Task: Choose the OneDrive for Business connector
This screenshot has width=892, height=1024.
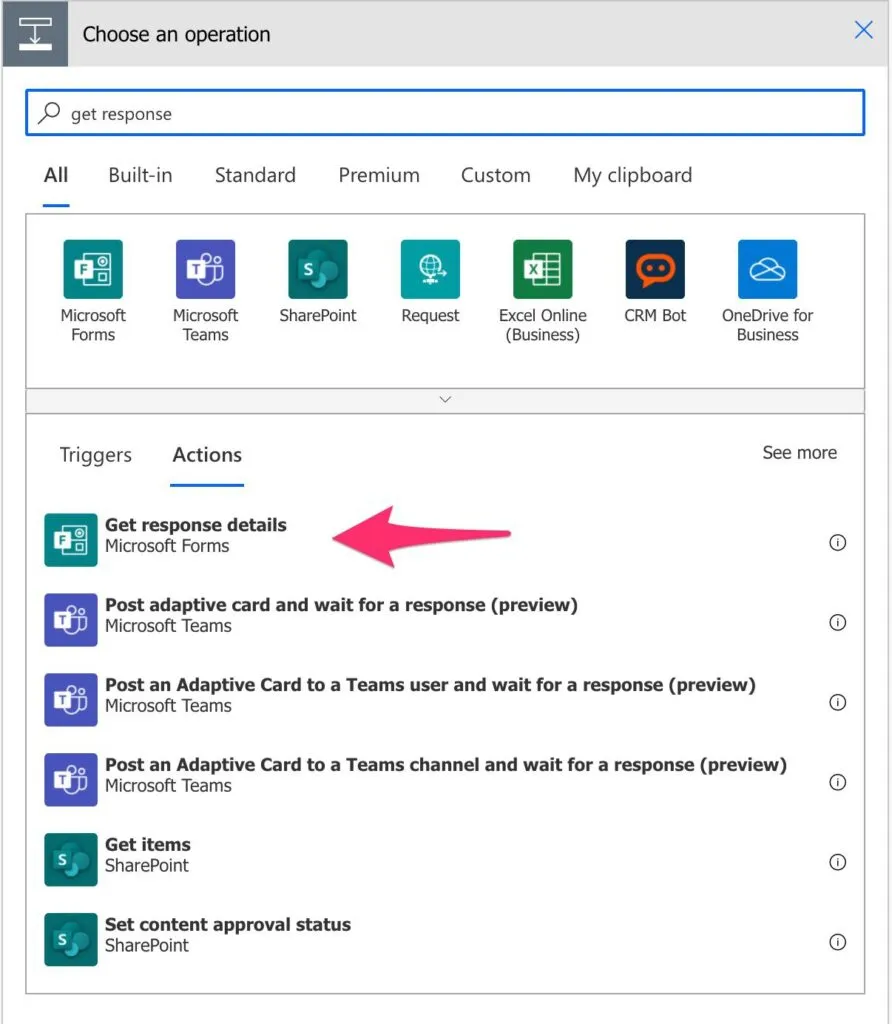Action: (x=767, y=269)
